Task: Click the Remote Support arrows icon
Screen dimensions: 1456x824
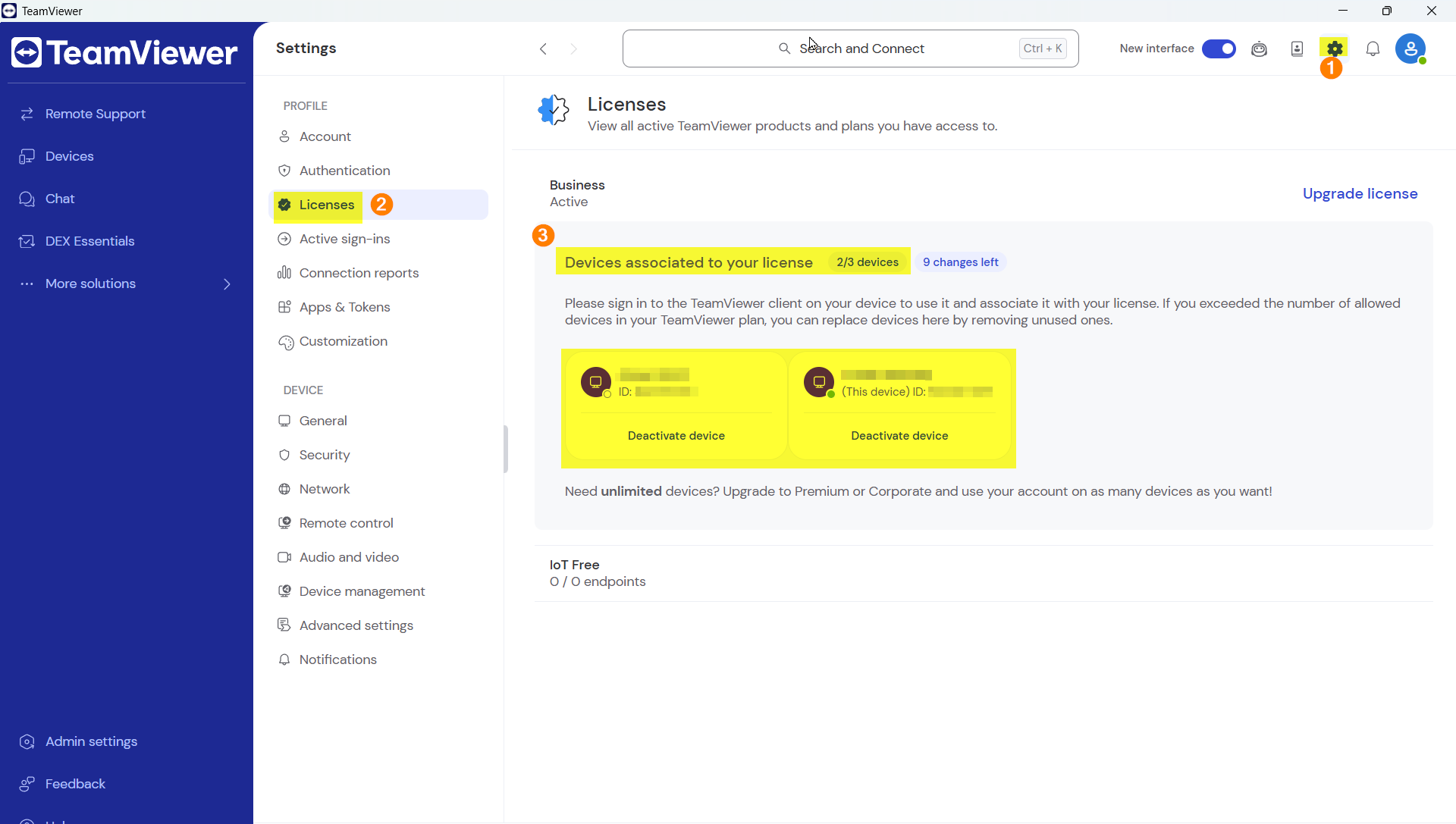Action: [27, 114]
